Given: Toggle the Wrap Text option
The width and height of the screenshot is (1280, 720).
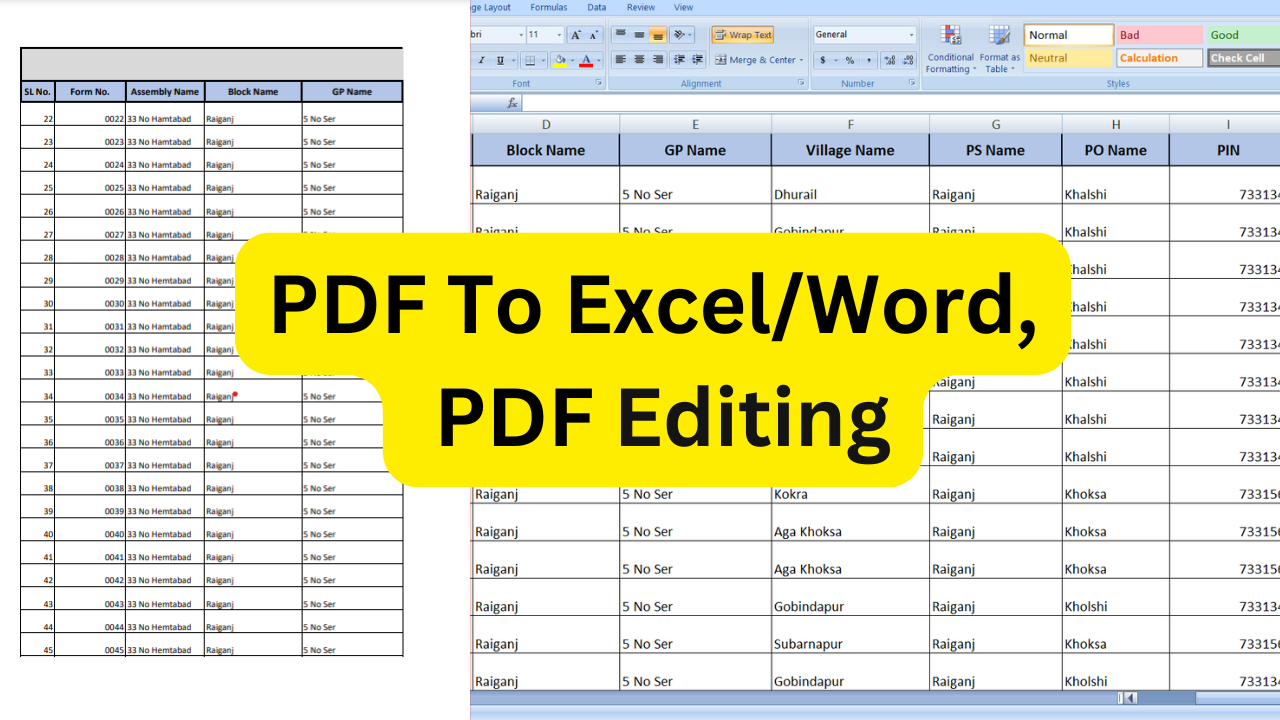Looking at the screenshot, I should (x=742, y=35).
